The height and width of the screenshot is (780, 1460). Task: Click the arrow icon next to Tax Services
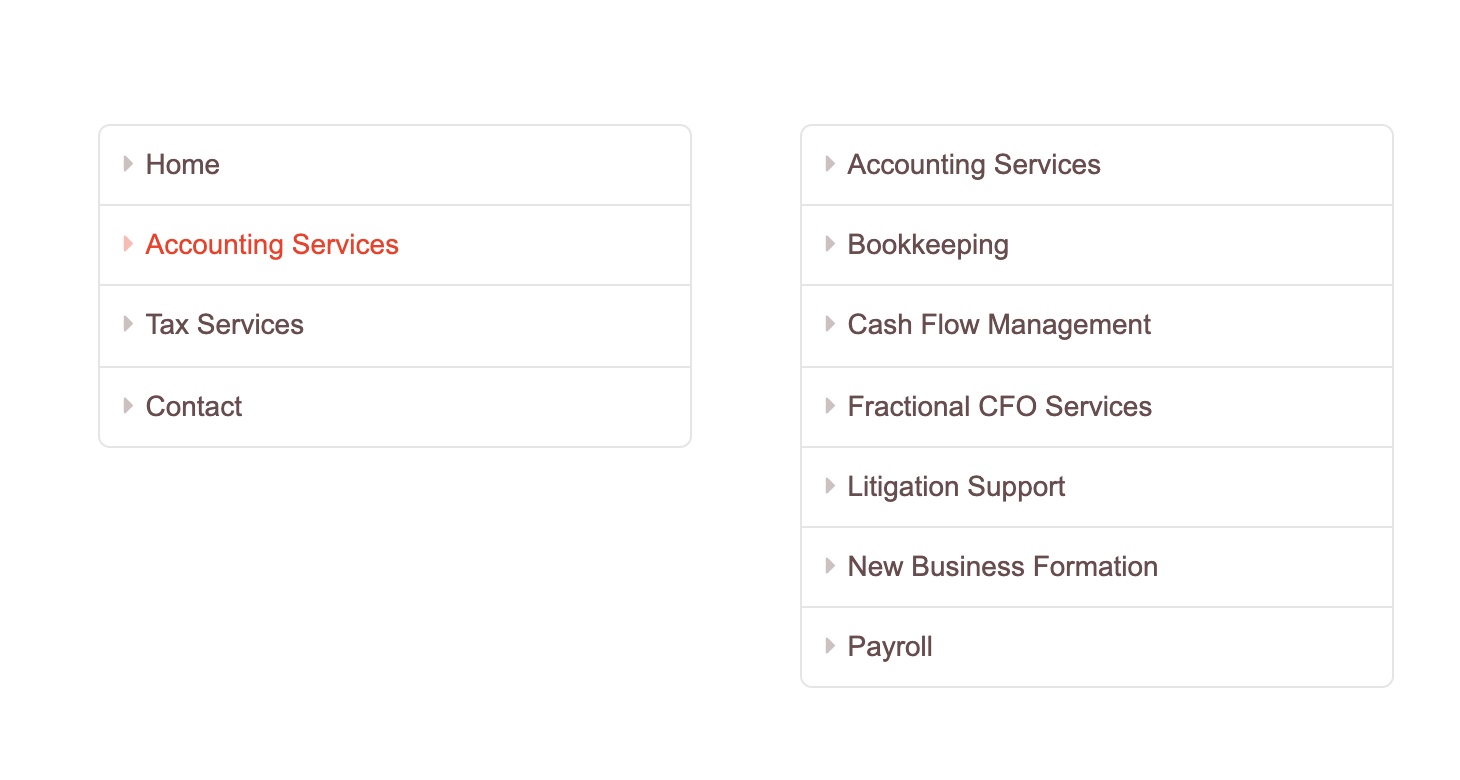pos(128,324)
